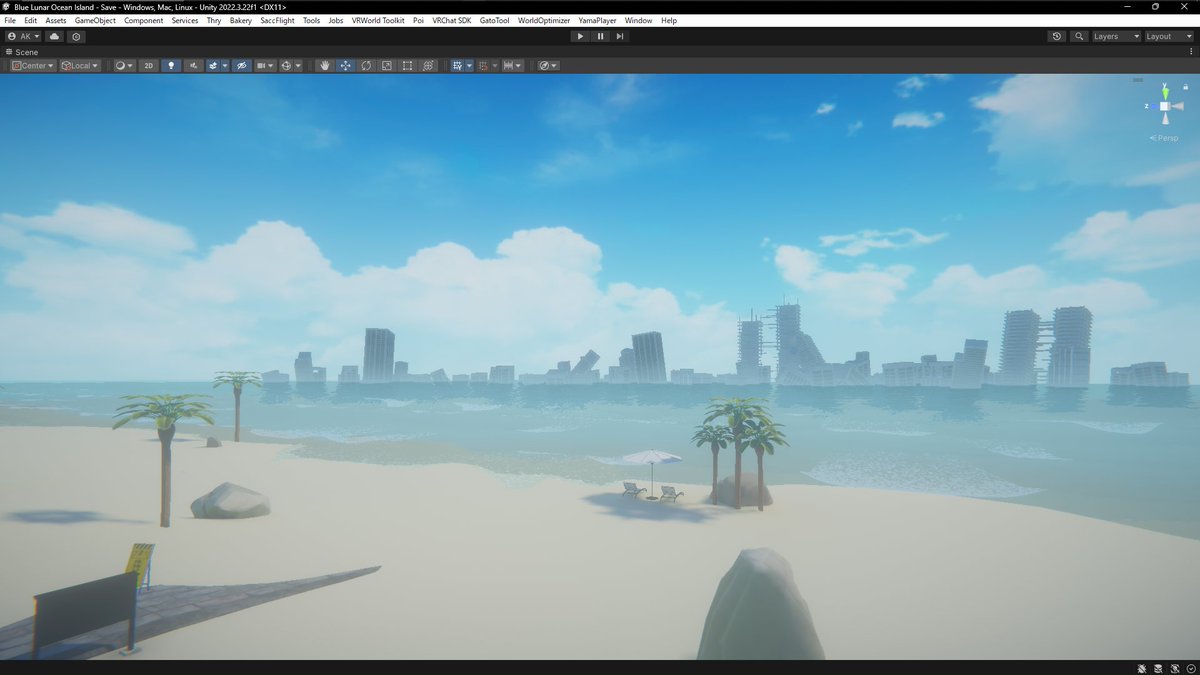Screen dimensions: 1200x675
Task: Select the Transform tool
Action: pyautogui.click(x=429, y=66)
